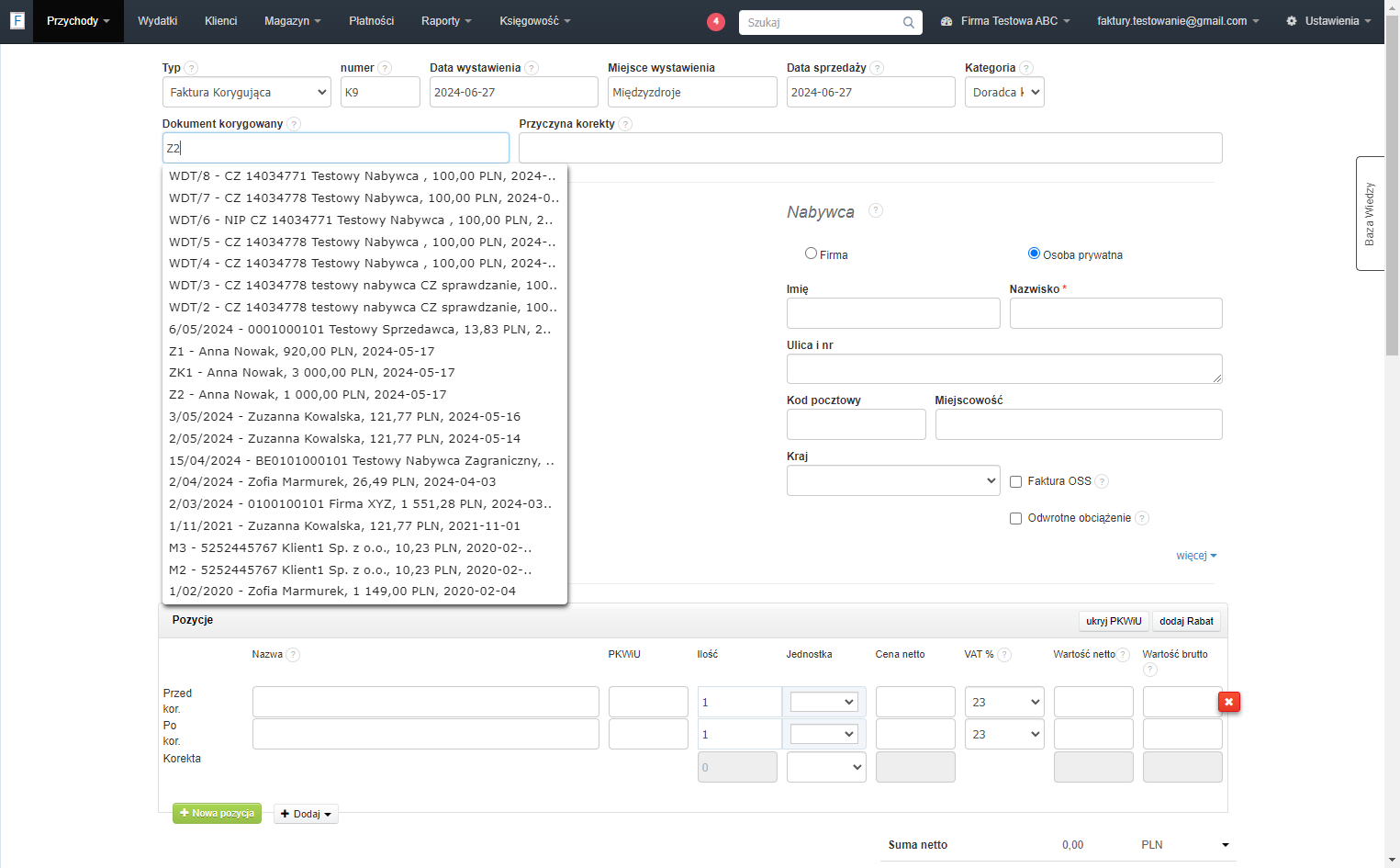Choose suggestion ZK1 - Anna Nowak, 3 000,00 PLN

pyautogui.click(x=364, y=372)
